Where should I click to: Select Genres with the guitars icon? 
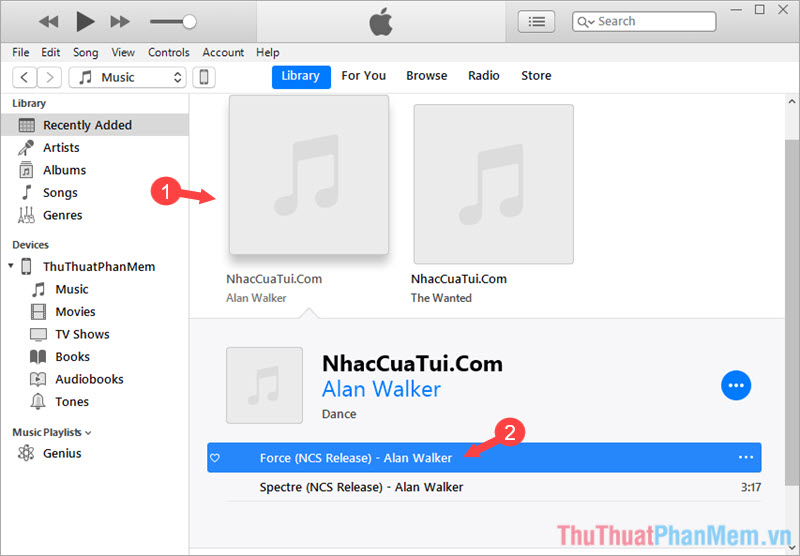95,215
